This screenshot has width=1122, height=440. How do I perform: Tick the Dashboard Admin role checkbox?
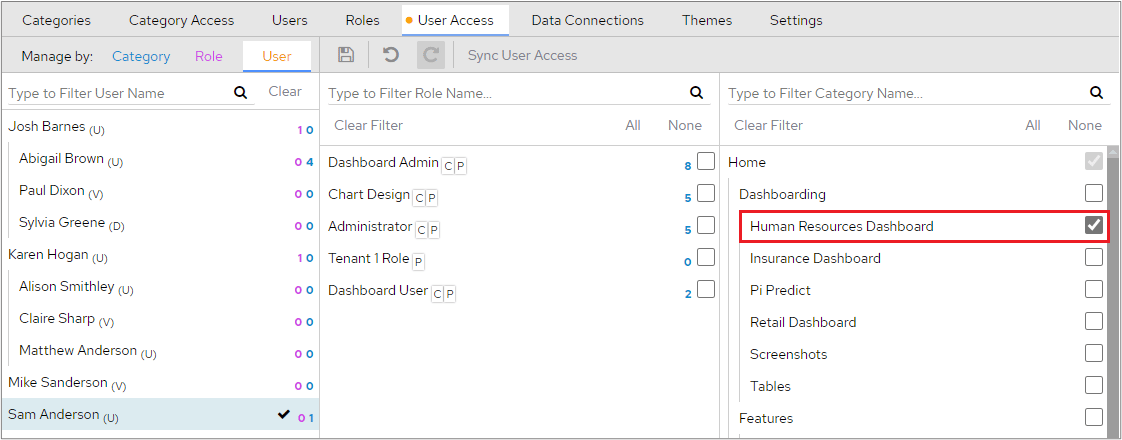706,162
